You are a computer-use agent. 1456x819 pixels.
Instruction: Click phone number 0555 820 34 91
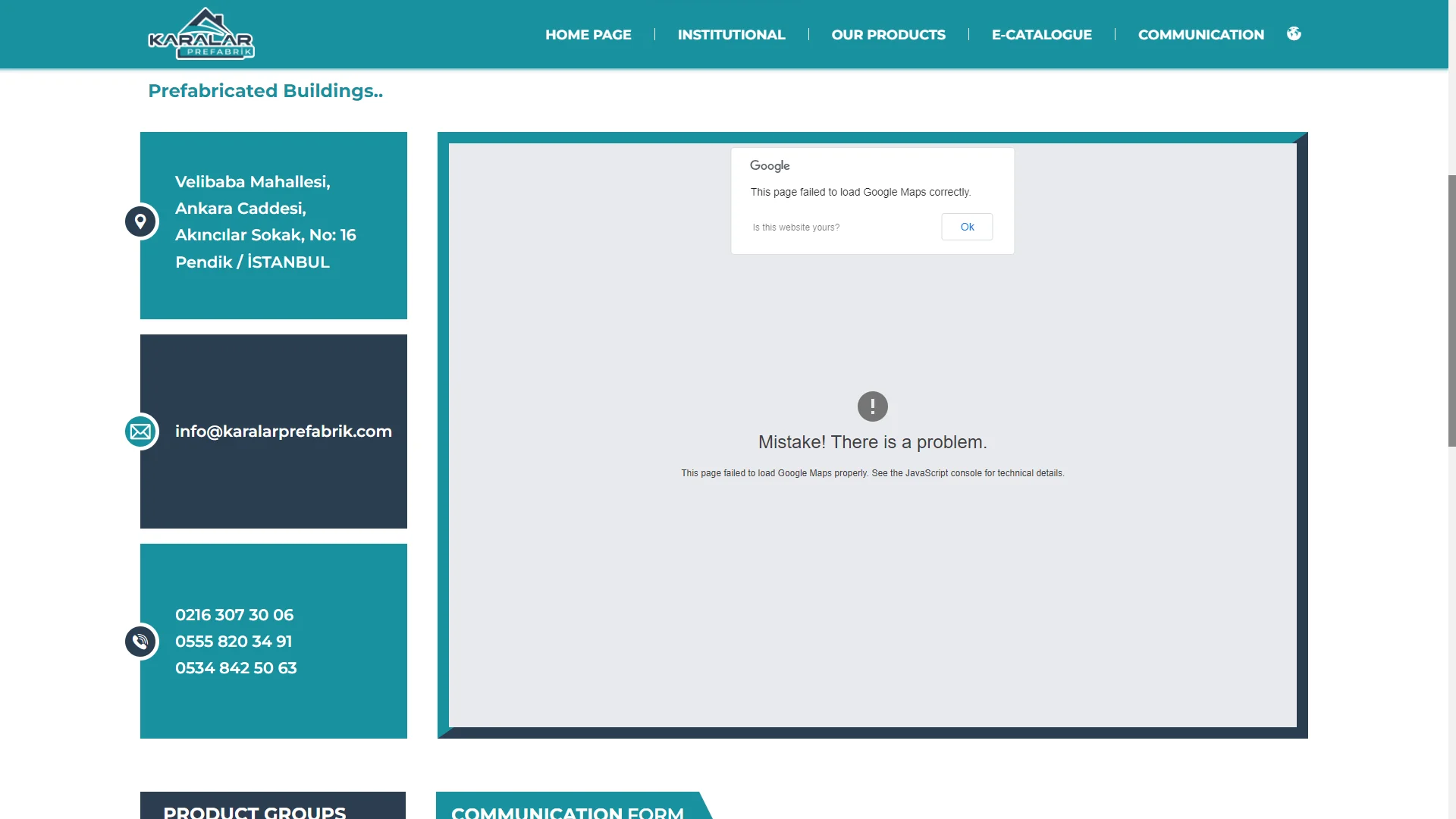click(x=234, y=642)
